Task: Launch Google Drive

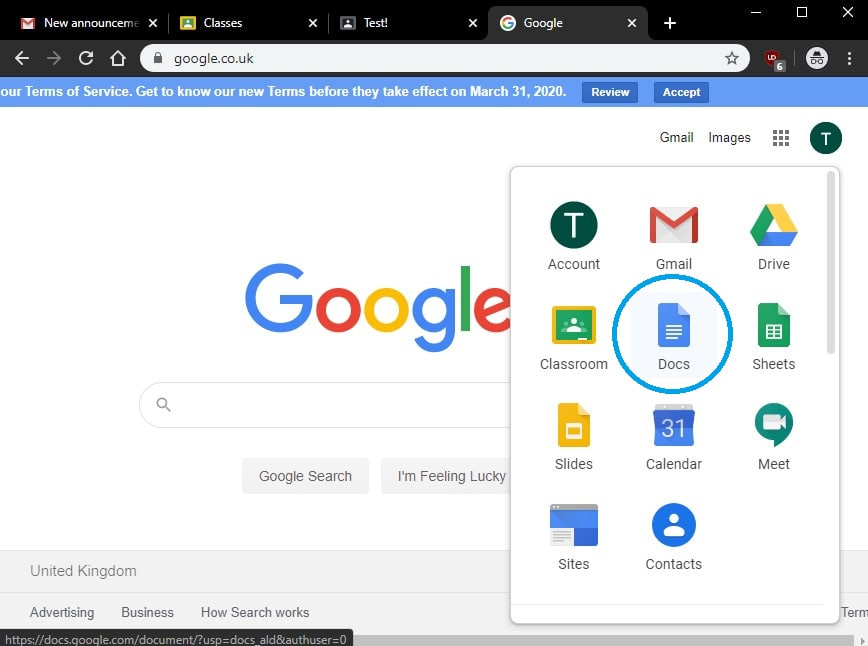Action: [773, 235]
